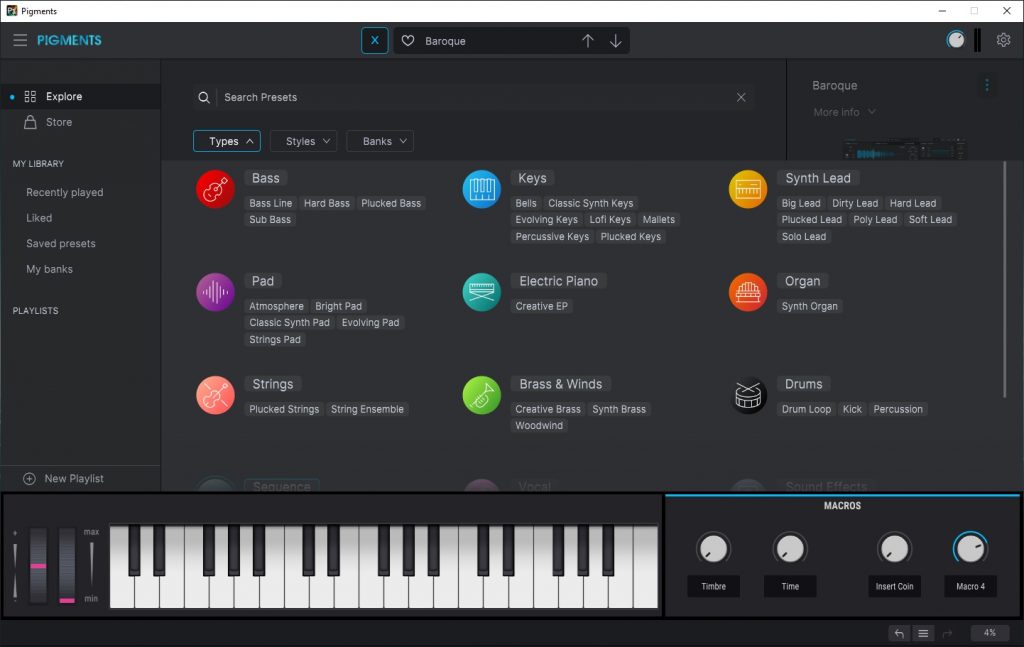Image resolution: width=1024 pixels, height=647 pixels.
Task: Toggle the Plucked Bass tag filter
Action: point(391,203)
